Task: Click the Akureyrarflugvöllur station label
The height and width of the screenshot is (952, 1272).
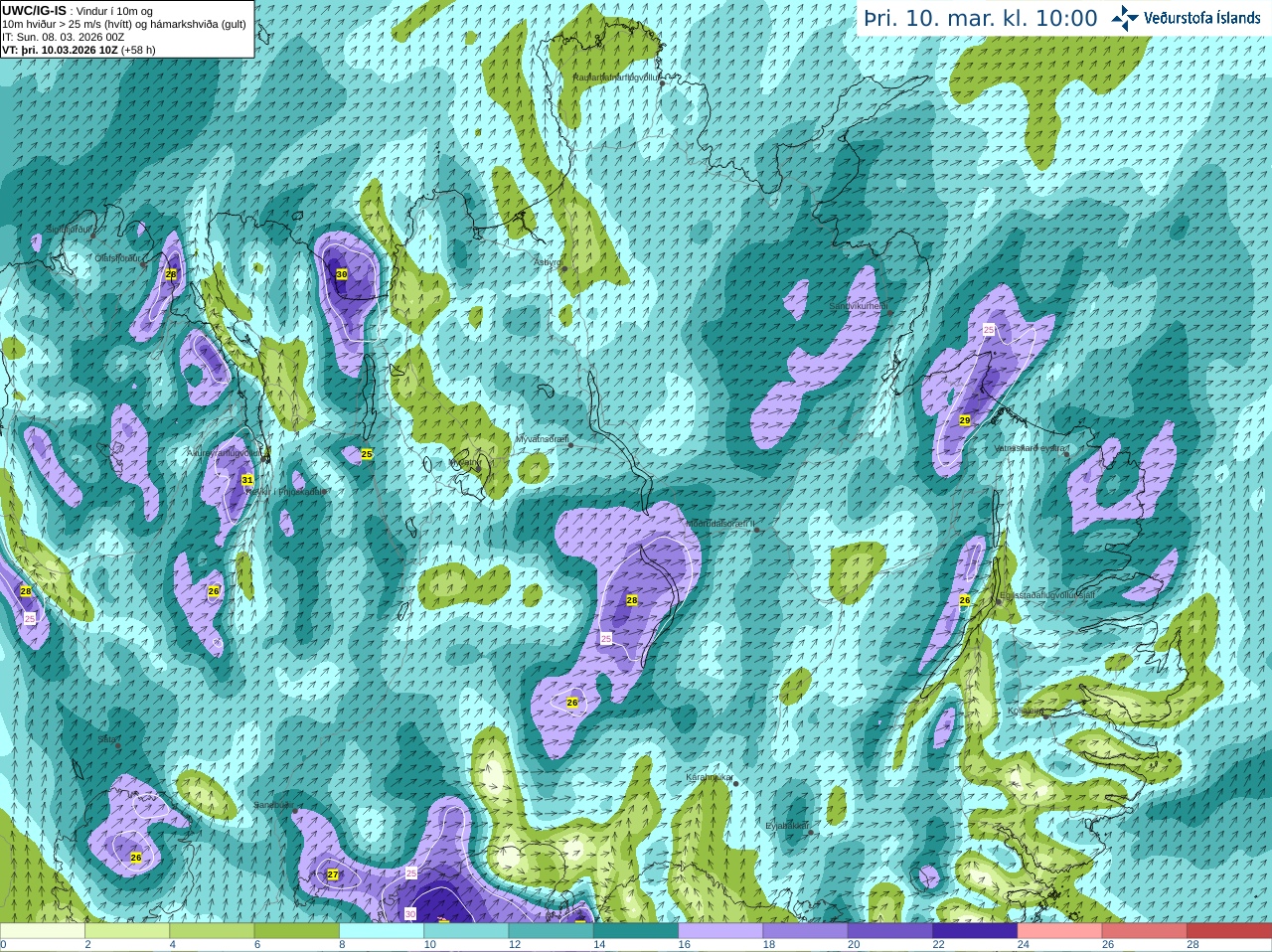Action: [225, 452]
